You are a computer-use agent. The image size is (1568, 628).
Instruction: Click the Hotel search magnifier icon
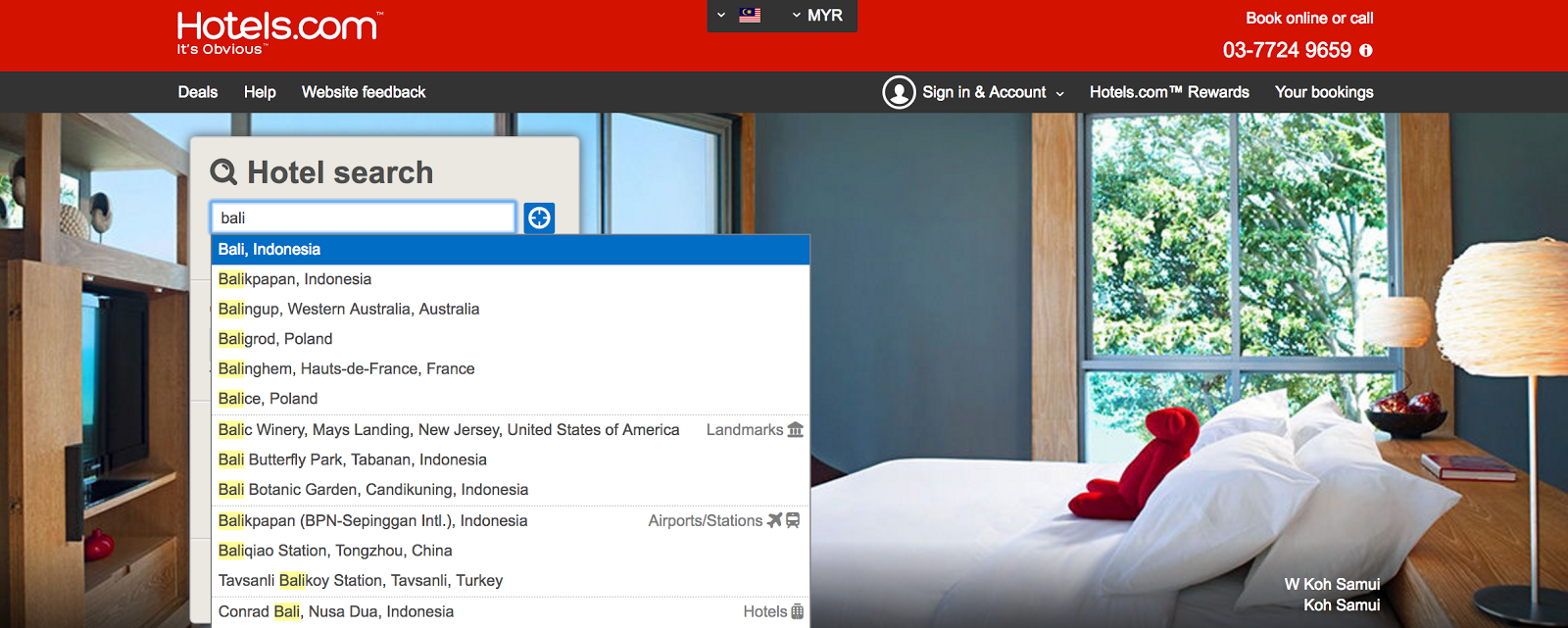click(223, 172)
